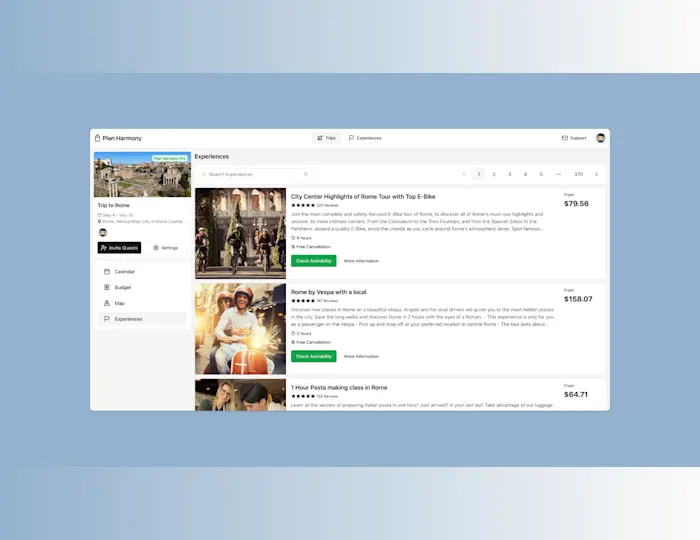Click the Trip to Rome title
This screenshot has width=700, height=540.
click(113, 205)
